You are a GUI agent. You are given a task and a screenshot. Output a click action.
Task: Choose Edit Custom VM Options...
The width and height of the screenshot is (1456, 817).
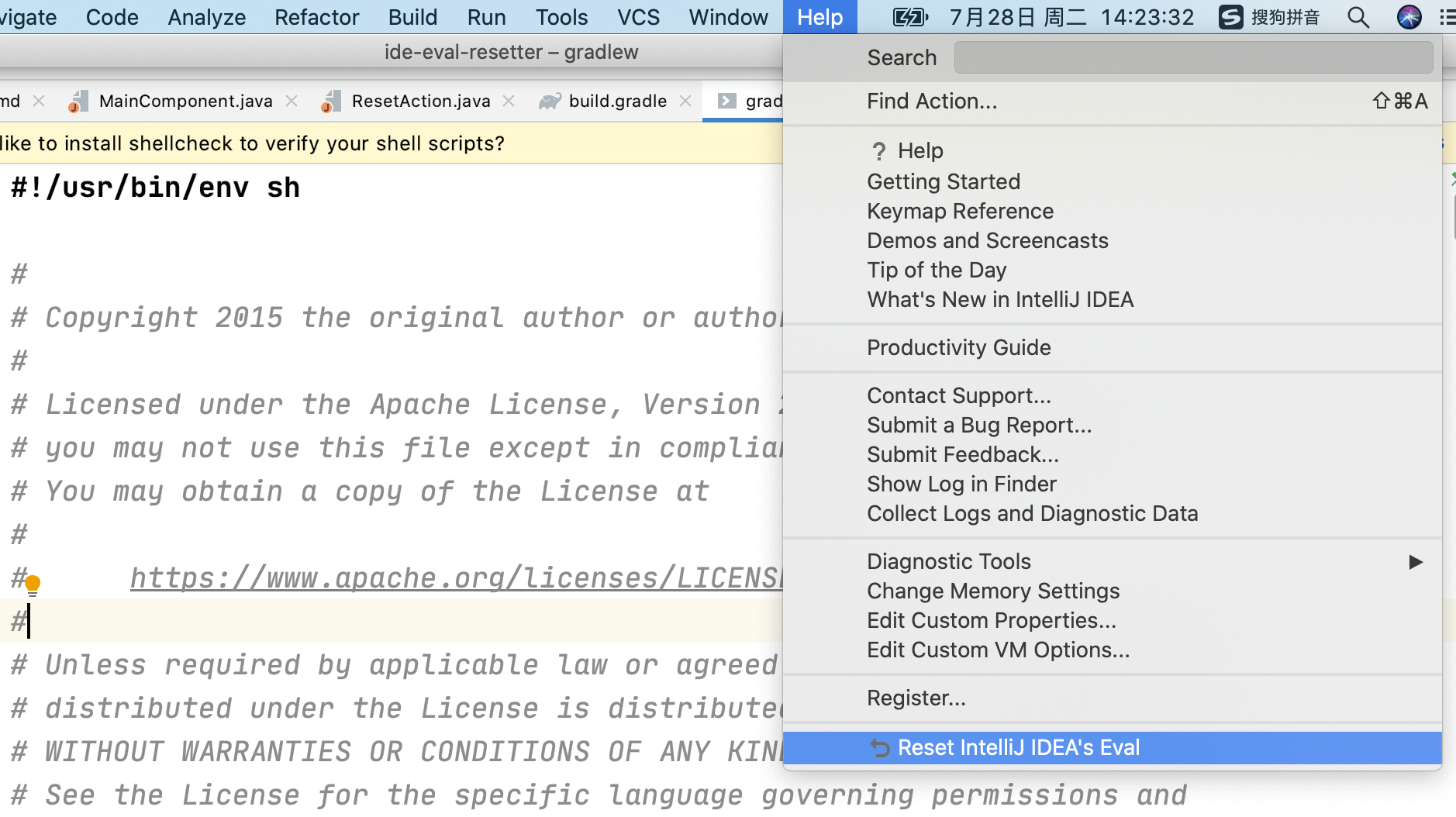pyautogui.click(x=1113, y=650)
